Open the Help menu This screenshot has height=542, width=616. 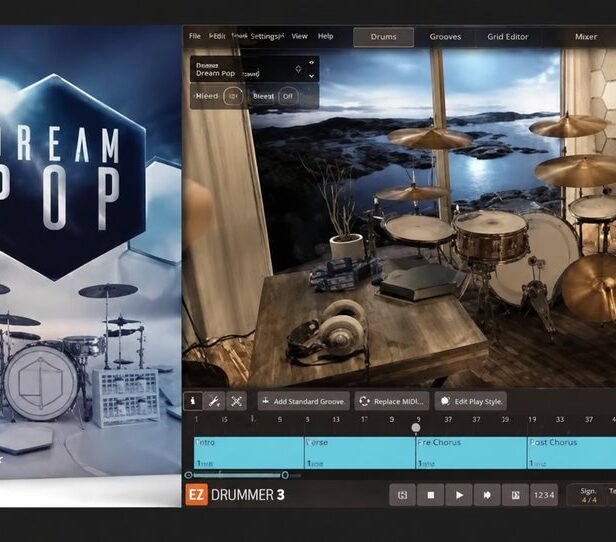click(x=325, y=36)
